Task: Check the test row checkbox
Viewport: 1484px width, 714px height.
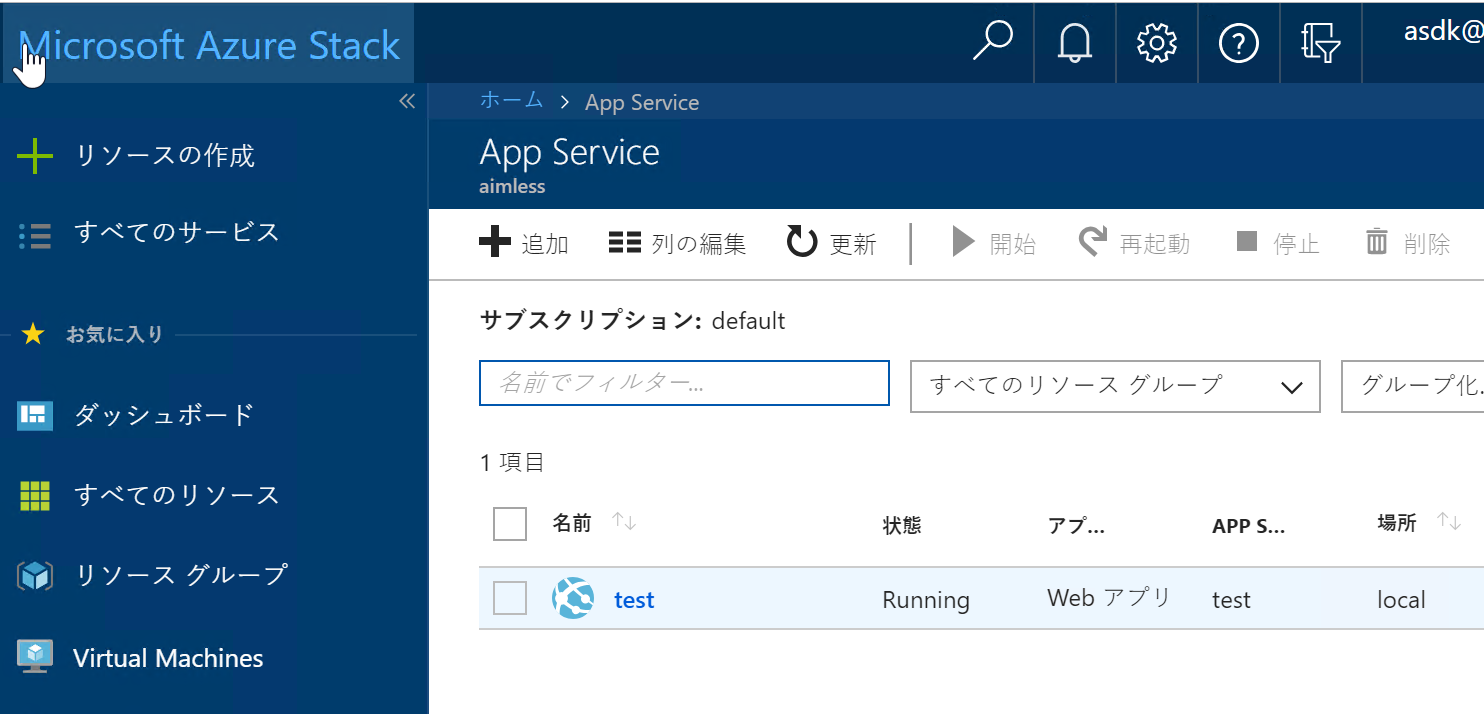Action: pyautogui.click(x=510, y=599)
